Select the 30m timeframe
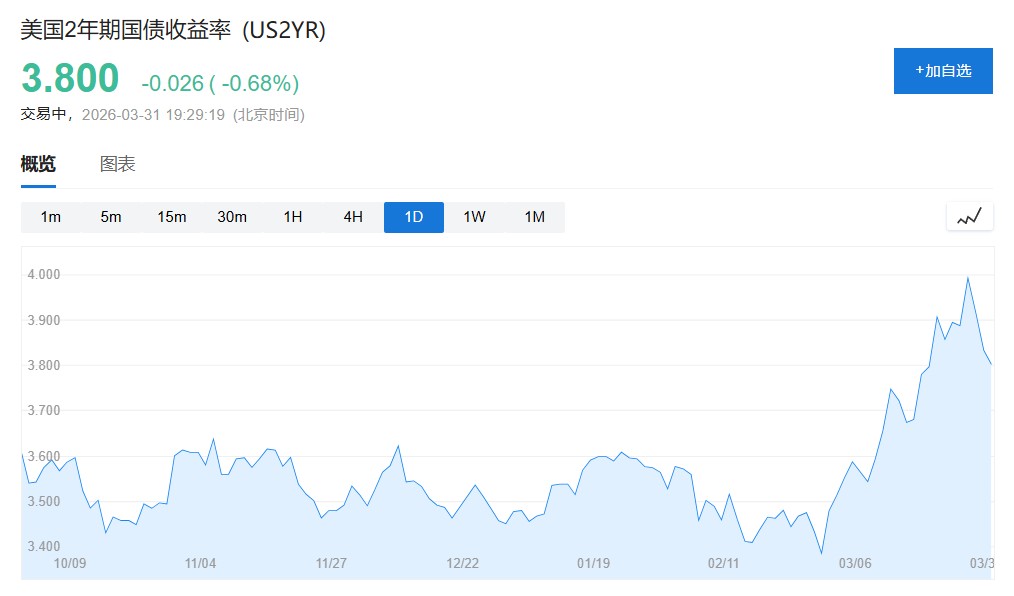 pos(232,217)
